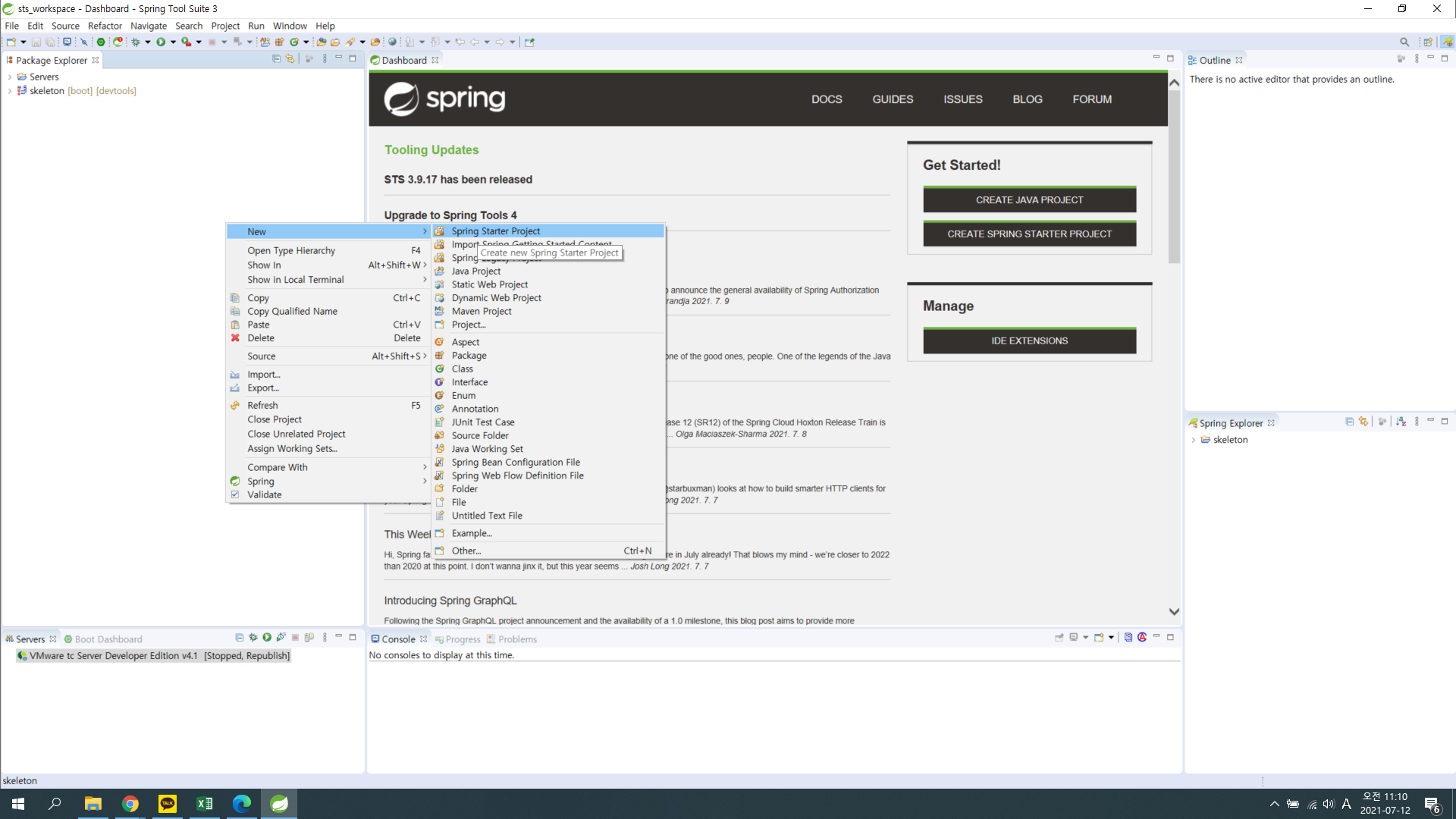
Task: Open web browser globe toolbar icon
Action: click(x=392, y=42)
